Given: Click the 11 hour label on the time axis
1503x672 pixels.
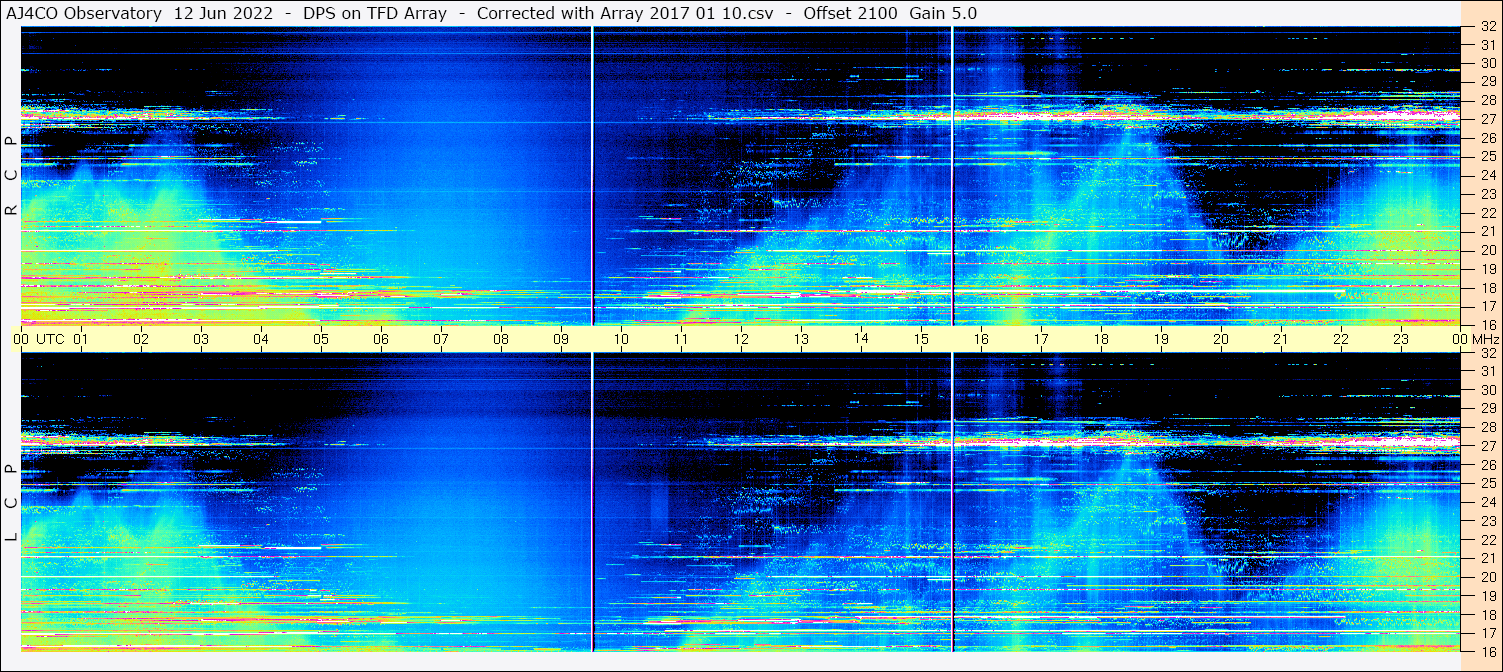Looking at the screenshot, I should [681, 339].
